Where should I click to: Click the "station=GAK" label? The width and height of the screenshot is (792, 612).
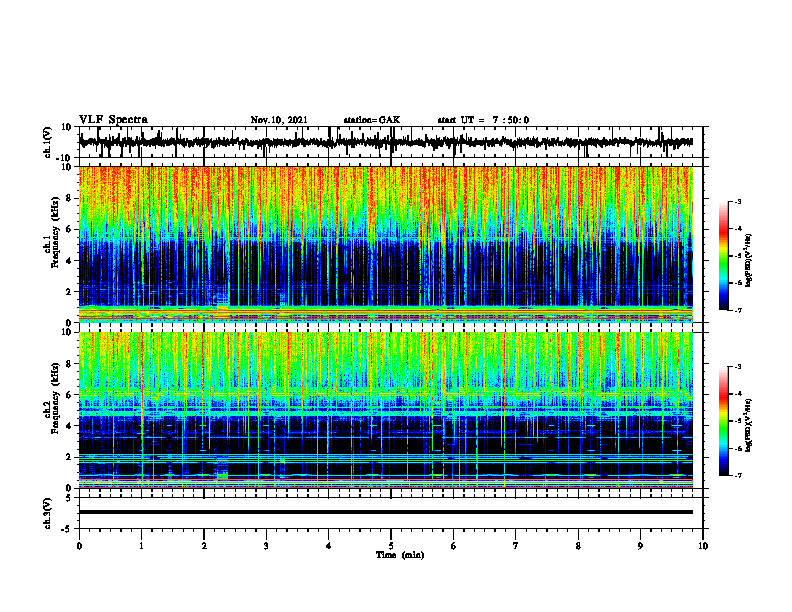[x=372, y=120]
